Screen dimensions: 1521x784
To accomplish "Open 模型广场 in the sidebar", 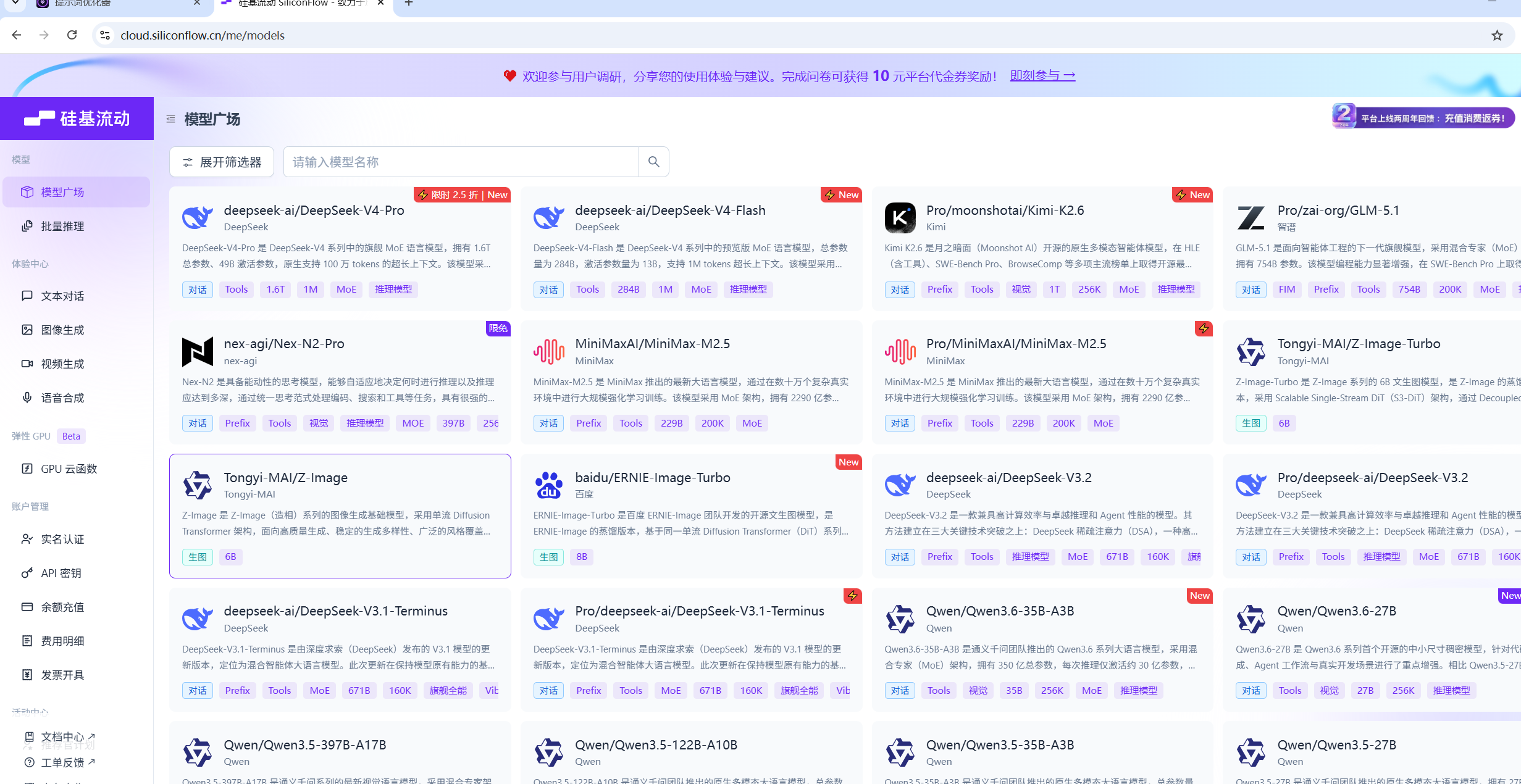I will 77,192.
